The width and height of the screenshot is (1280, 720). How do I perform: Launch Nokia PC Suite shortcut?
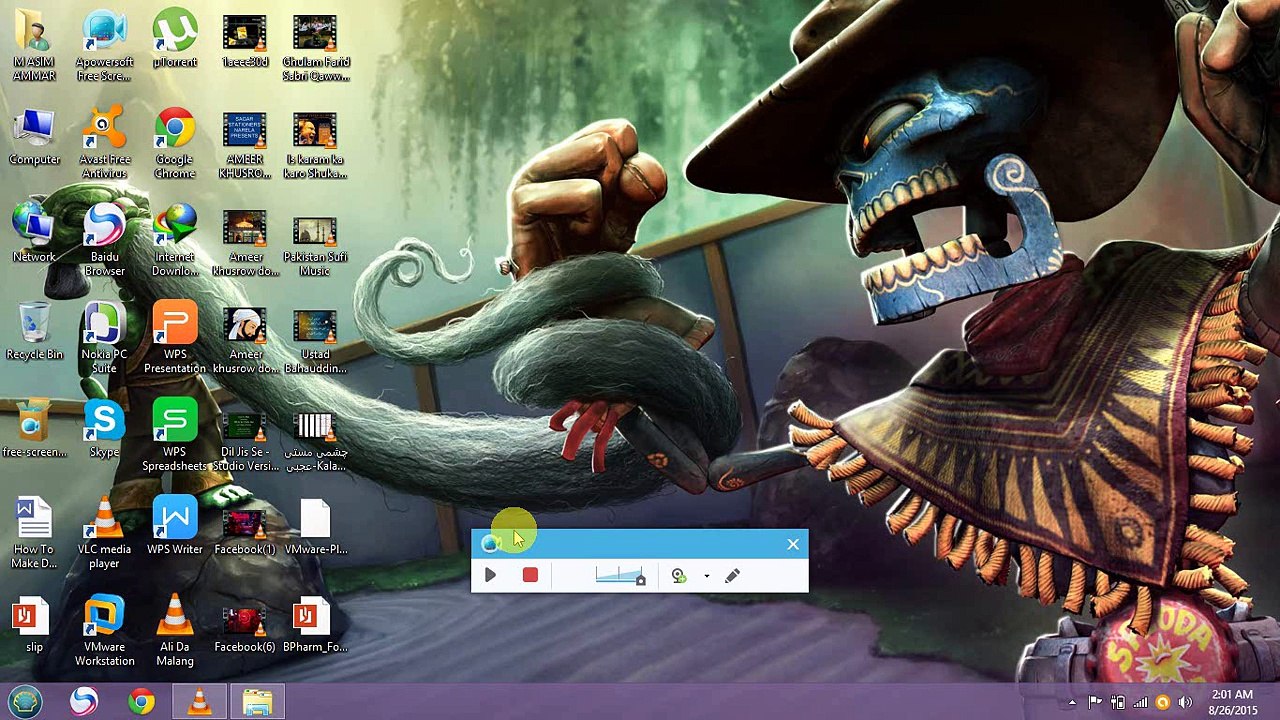pos(104,339)
